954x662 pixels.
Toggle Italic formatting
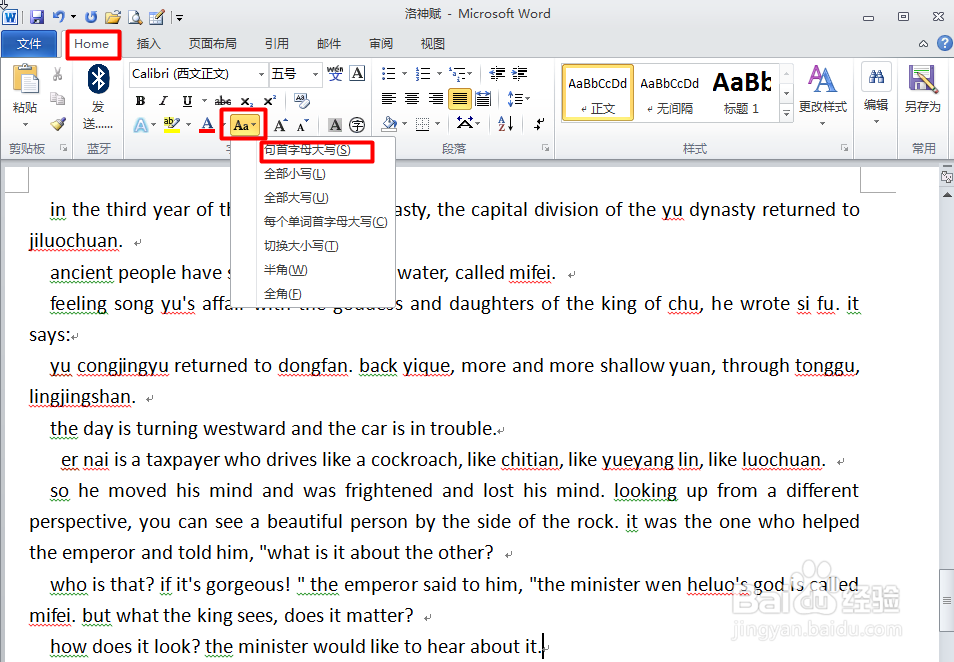(x=163, y=101)
